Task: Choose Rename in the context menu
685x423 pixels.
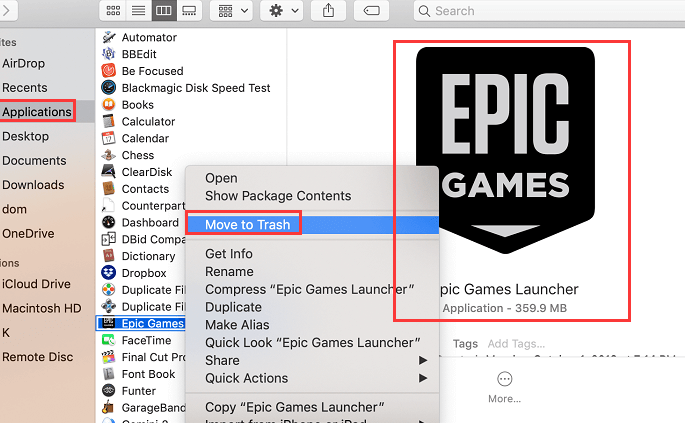Action: (229, 272)
